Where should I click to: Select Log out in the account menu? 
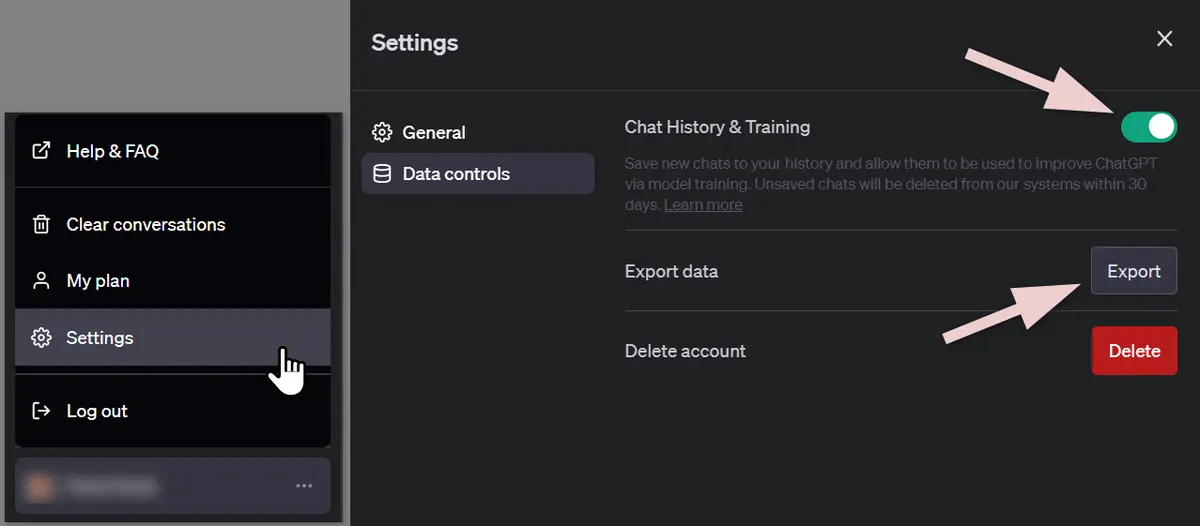click(x=173, y=411)
